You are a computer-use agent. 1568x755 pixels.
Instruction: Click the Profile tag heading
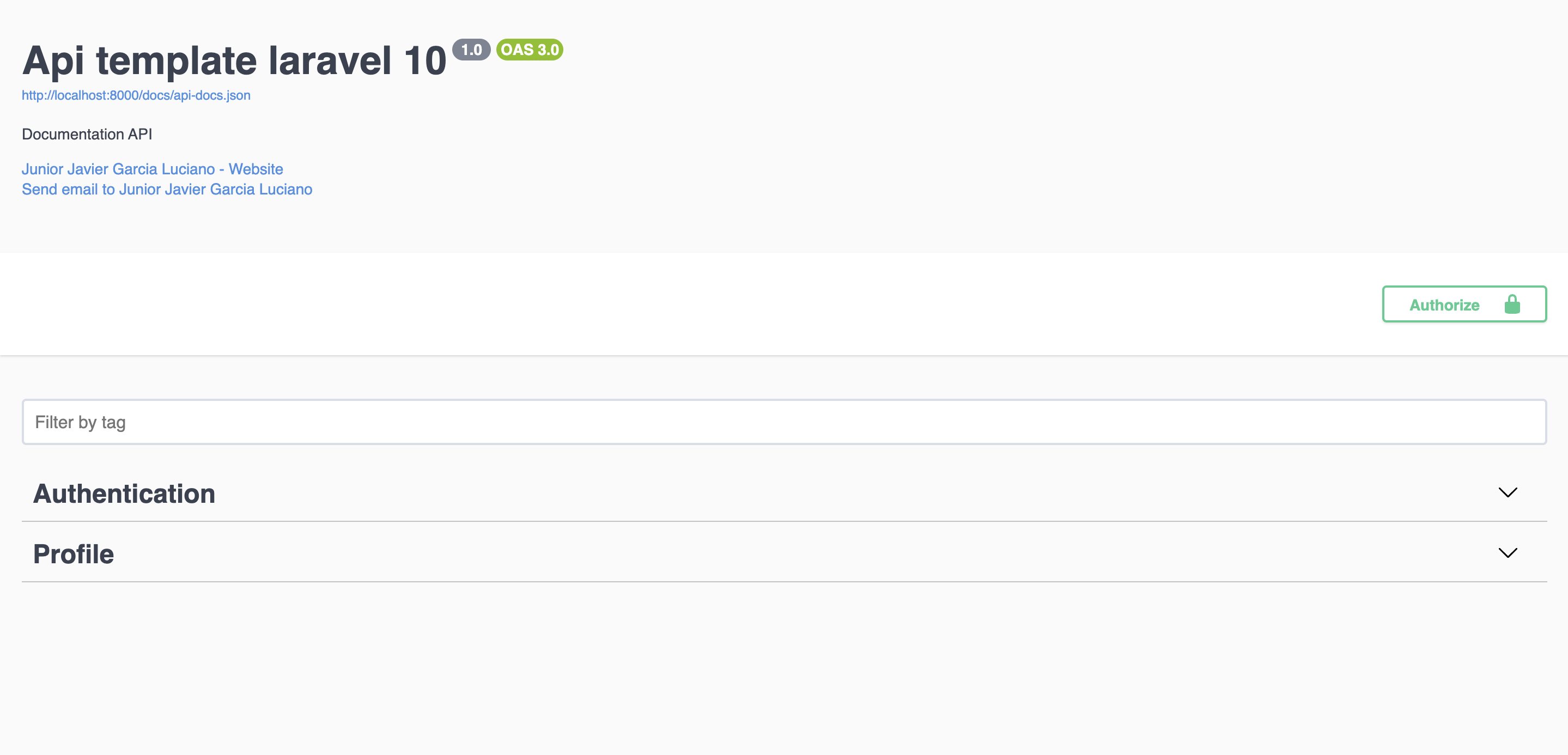pos(74,554)
